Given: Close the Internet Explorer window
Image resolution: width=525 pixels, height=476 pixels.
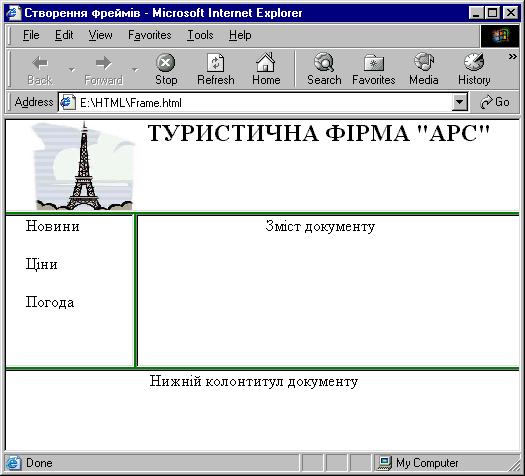Looking at the screenshot, I should [511, 13].
